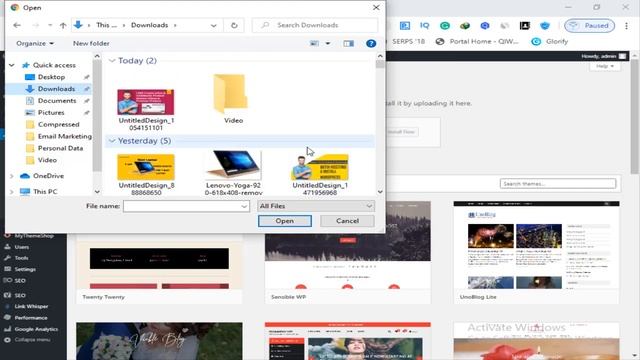The height and width of the screenshot is (360, 640).
Task: Select the Twenty Twenty theme thumbnail
Action: 159,263
